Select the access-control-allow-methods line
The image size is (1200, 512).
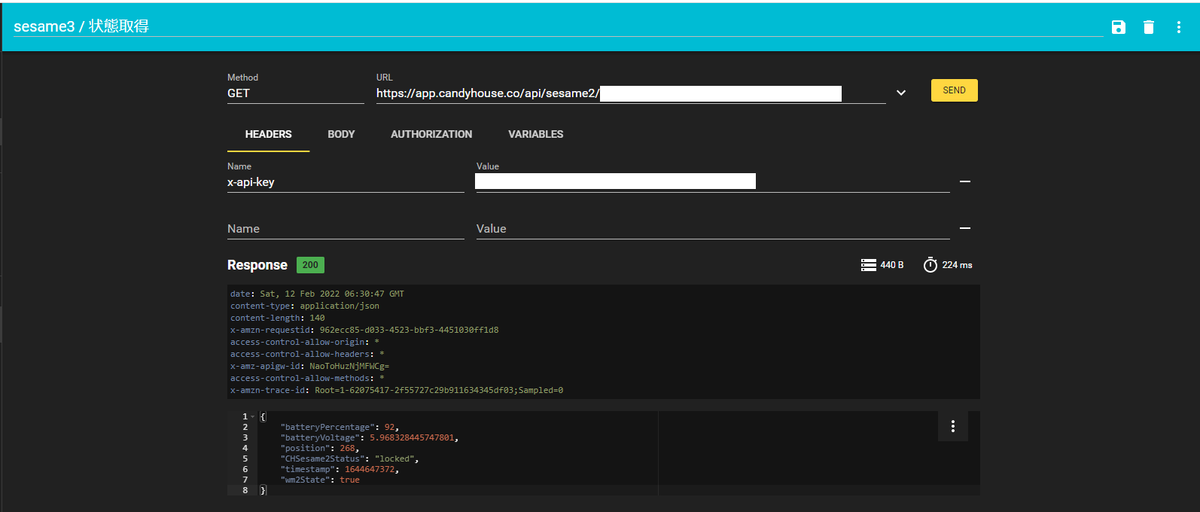307,378
